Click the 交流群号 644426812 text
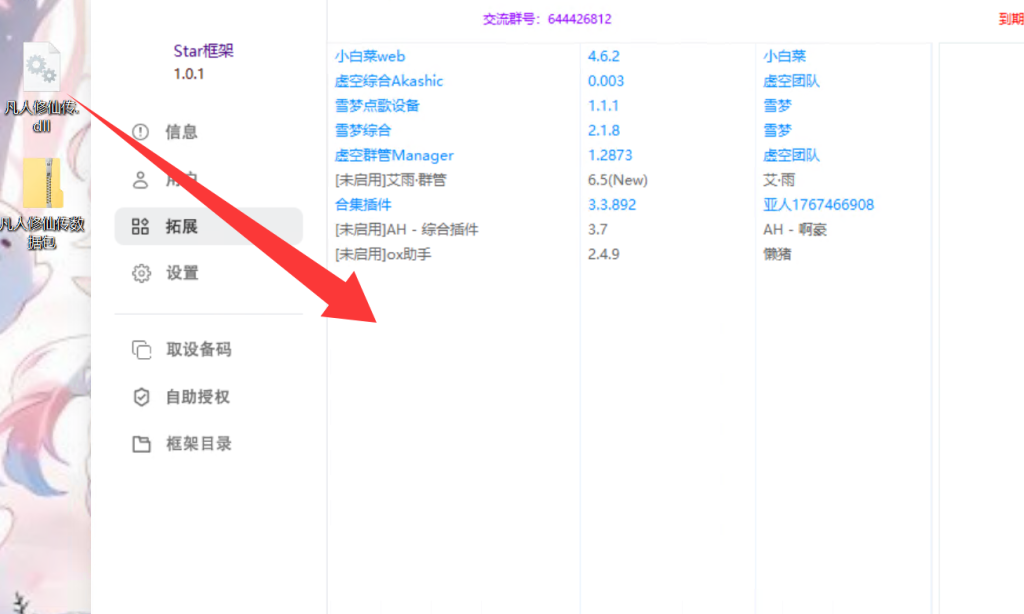 [x=547, y=19]
